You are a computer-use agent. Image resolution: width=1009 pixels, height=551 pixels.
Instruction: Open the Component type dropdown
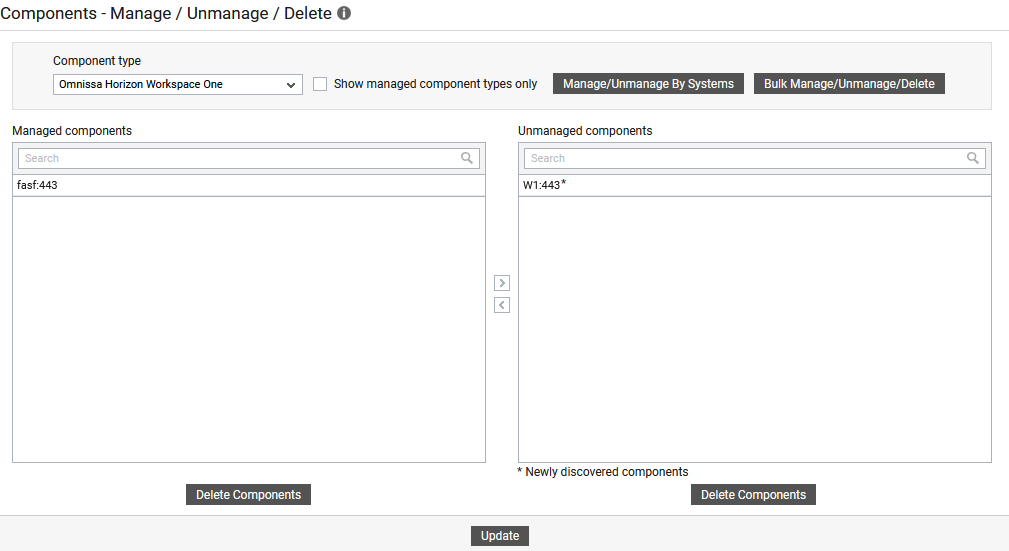tap(178, 84)
